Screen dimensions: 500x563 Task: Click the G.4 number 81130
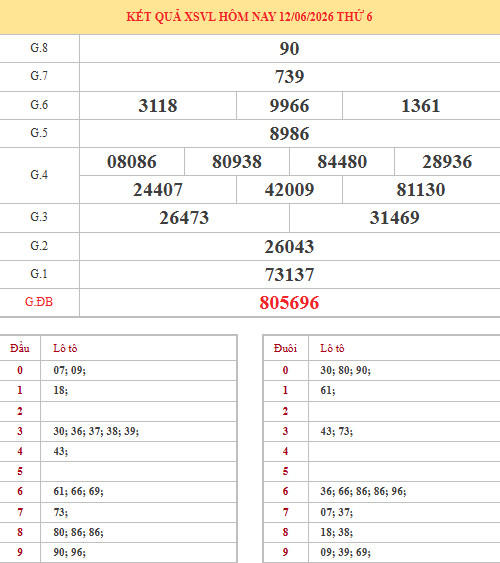click(421, 190)
